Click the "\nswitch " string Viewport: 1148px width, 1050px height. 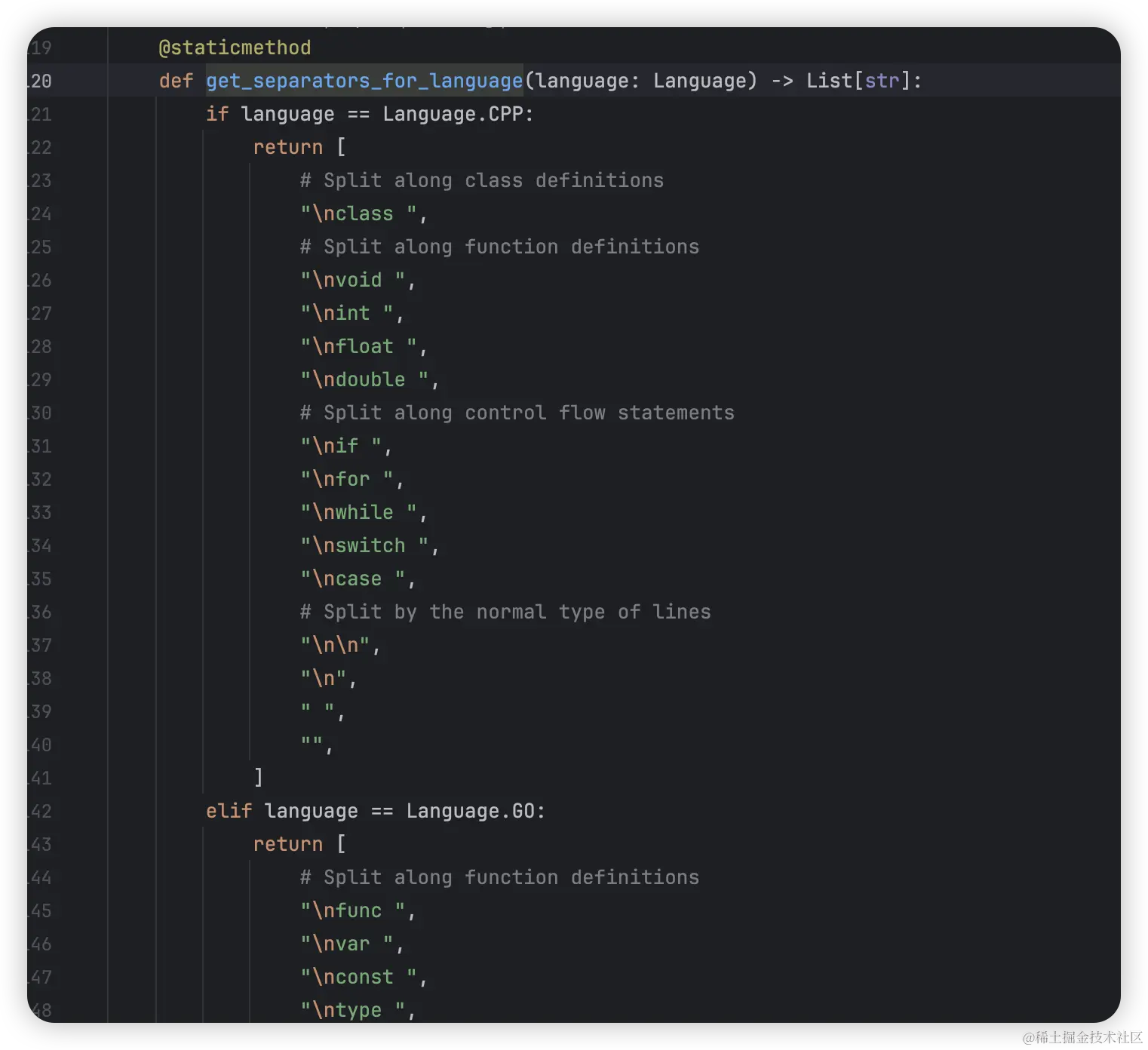364,545
